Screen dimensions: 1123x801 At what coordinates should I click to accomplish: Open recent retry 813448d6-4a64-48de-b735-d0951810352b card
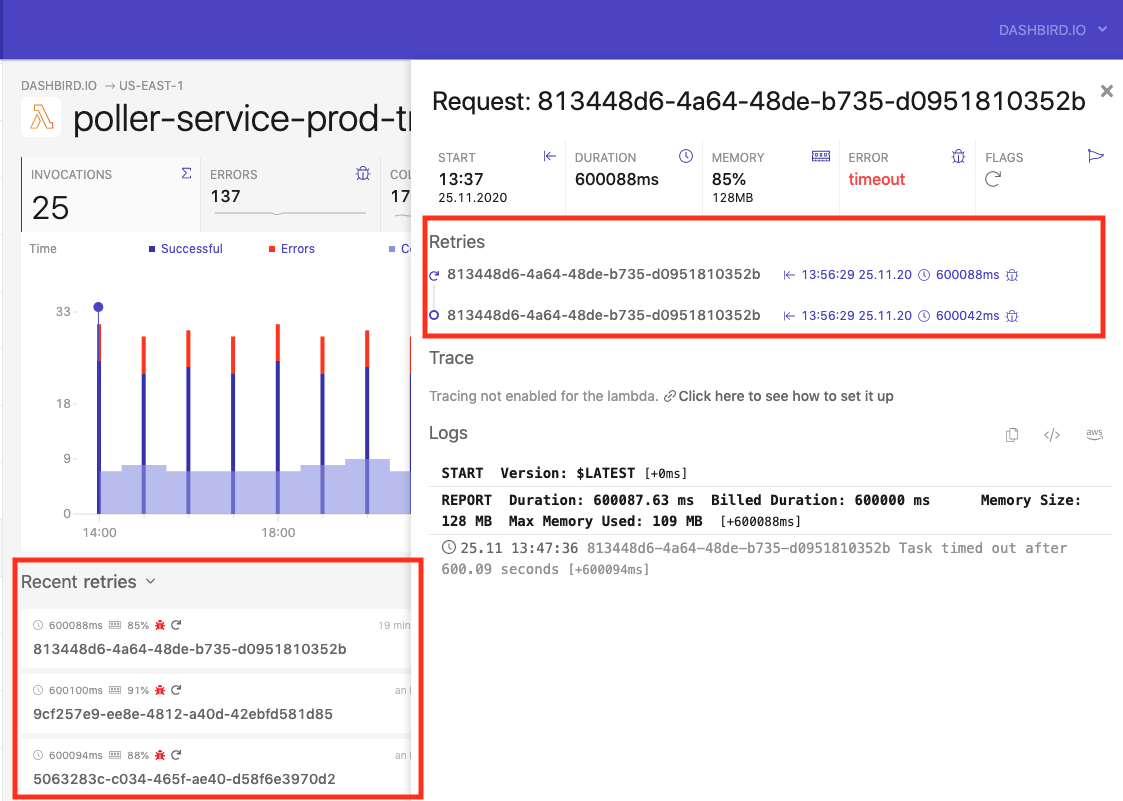pyautogui.click(x=216, y=638)
